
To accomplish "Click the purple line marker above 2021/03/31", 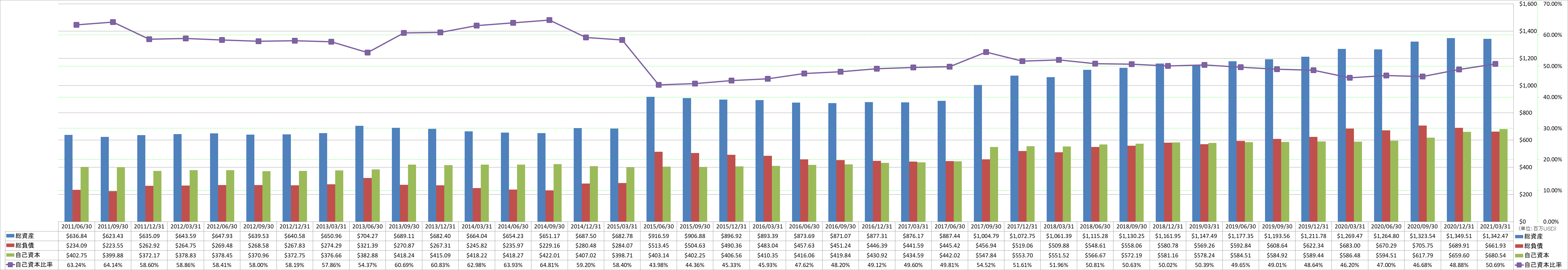I will click(1495, 64).
